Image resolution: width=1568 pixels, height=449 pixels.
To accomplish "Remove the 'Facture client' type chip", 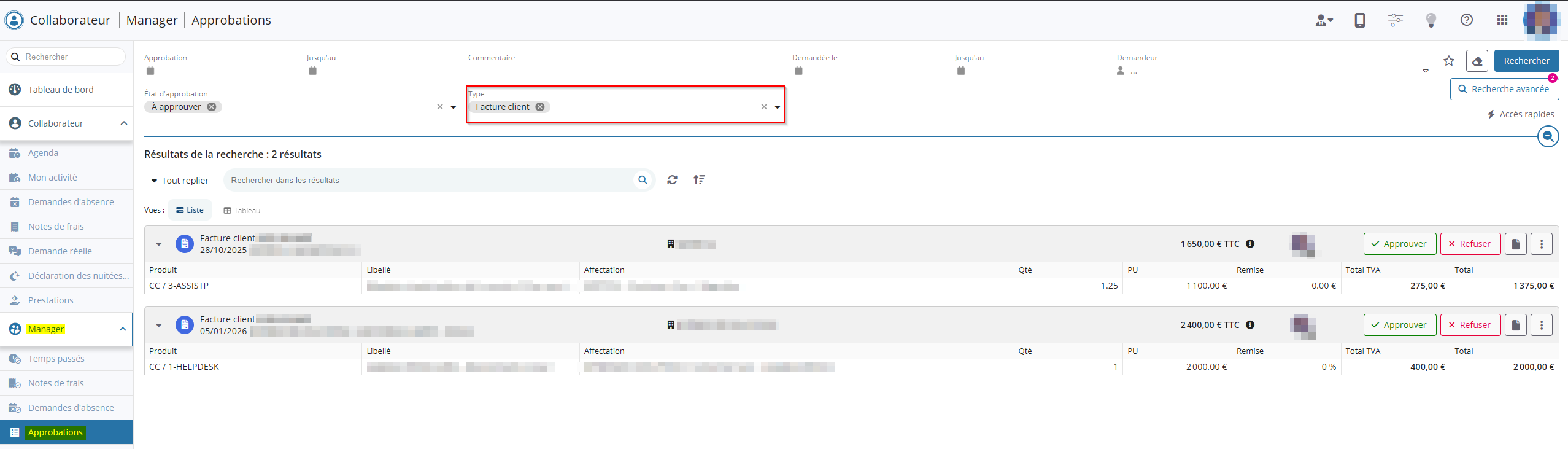I will pos(540,107).
